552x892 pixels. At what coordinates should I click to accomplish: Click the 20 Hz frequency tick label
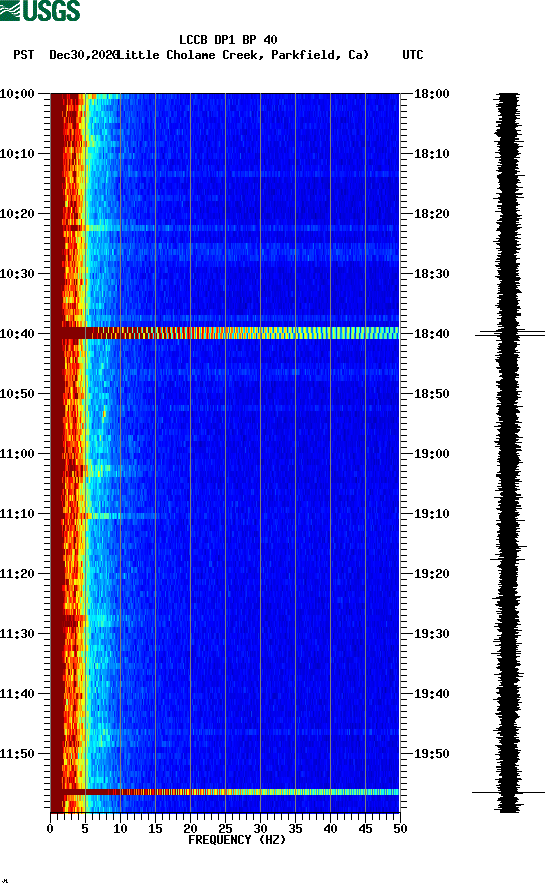point(190,829)
